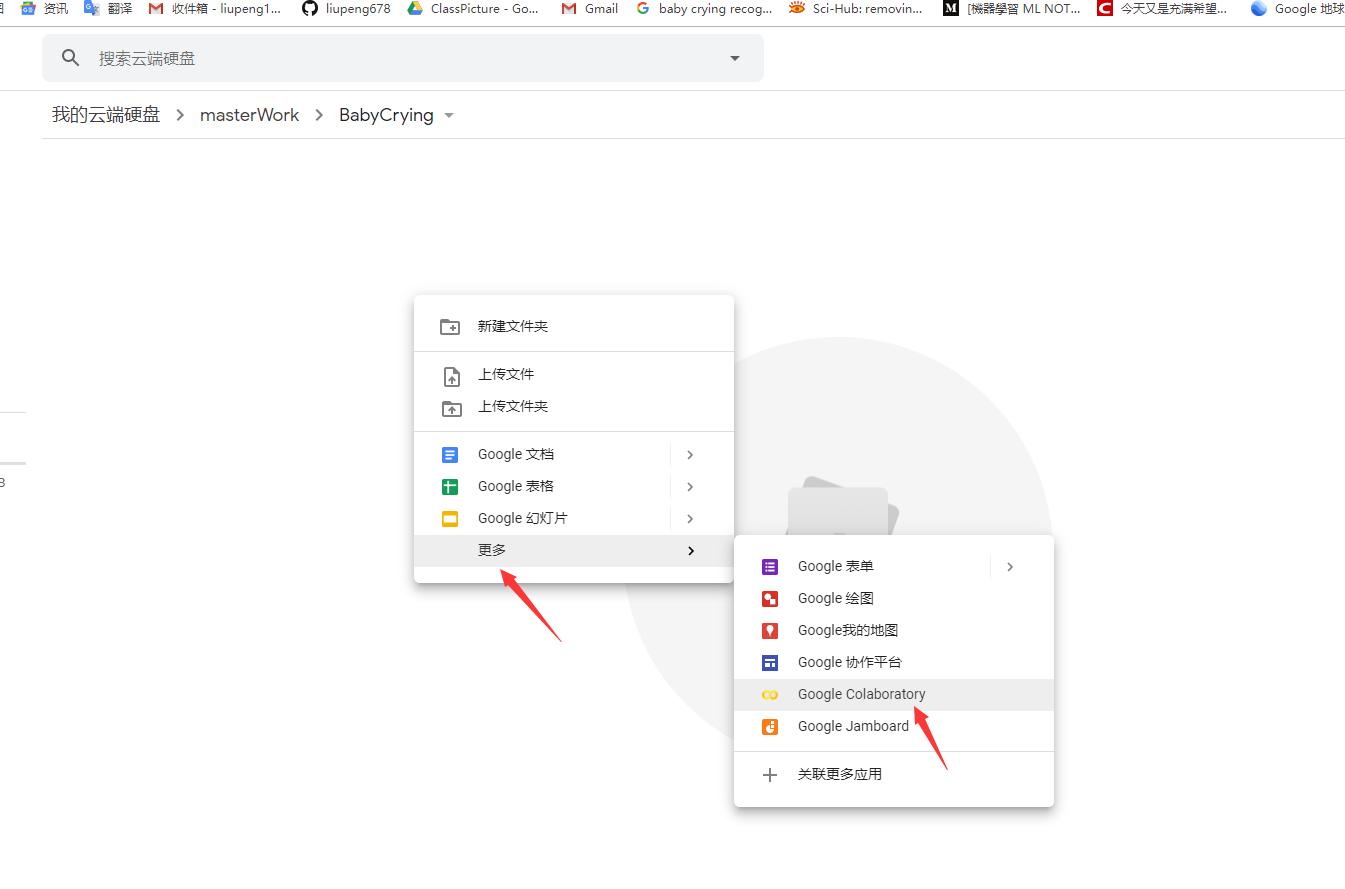
Task: Create a Google 表格 spreadsheet
Action: tap(542, 486)
